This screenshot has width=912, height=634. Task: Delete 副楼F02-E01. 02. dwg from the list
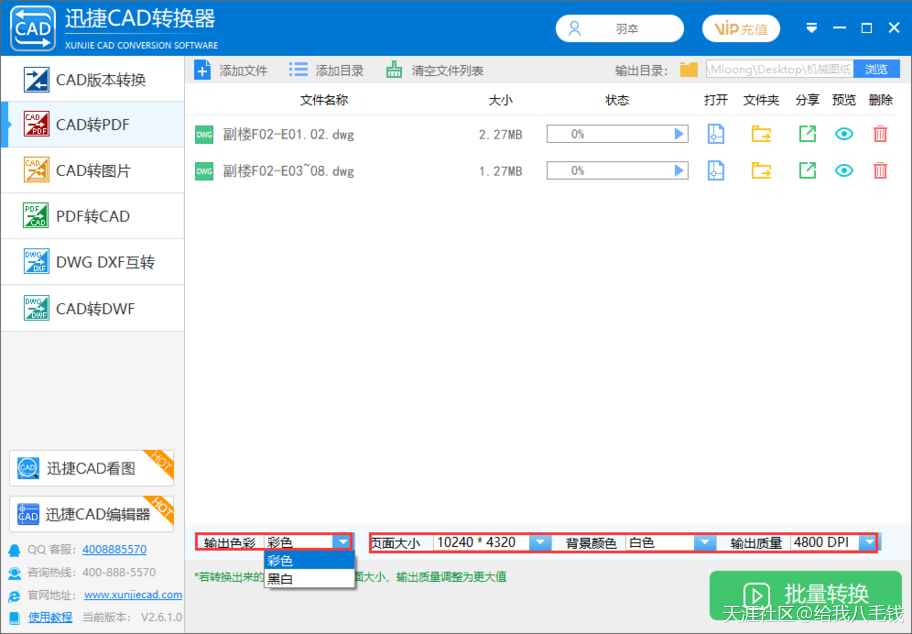(880, 133)
